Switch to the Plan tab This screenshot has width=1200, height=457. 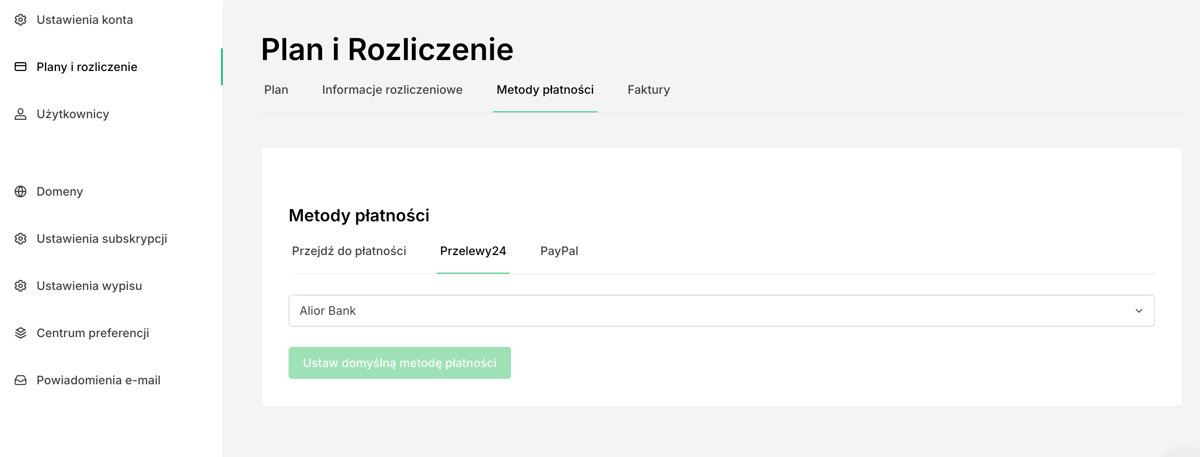pos(276,90)
